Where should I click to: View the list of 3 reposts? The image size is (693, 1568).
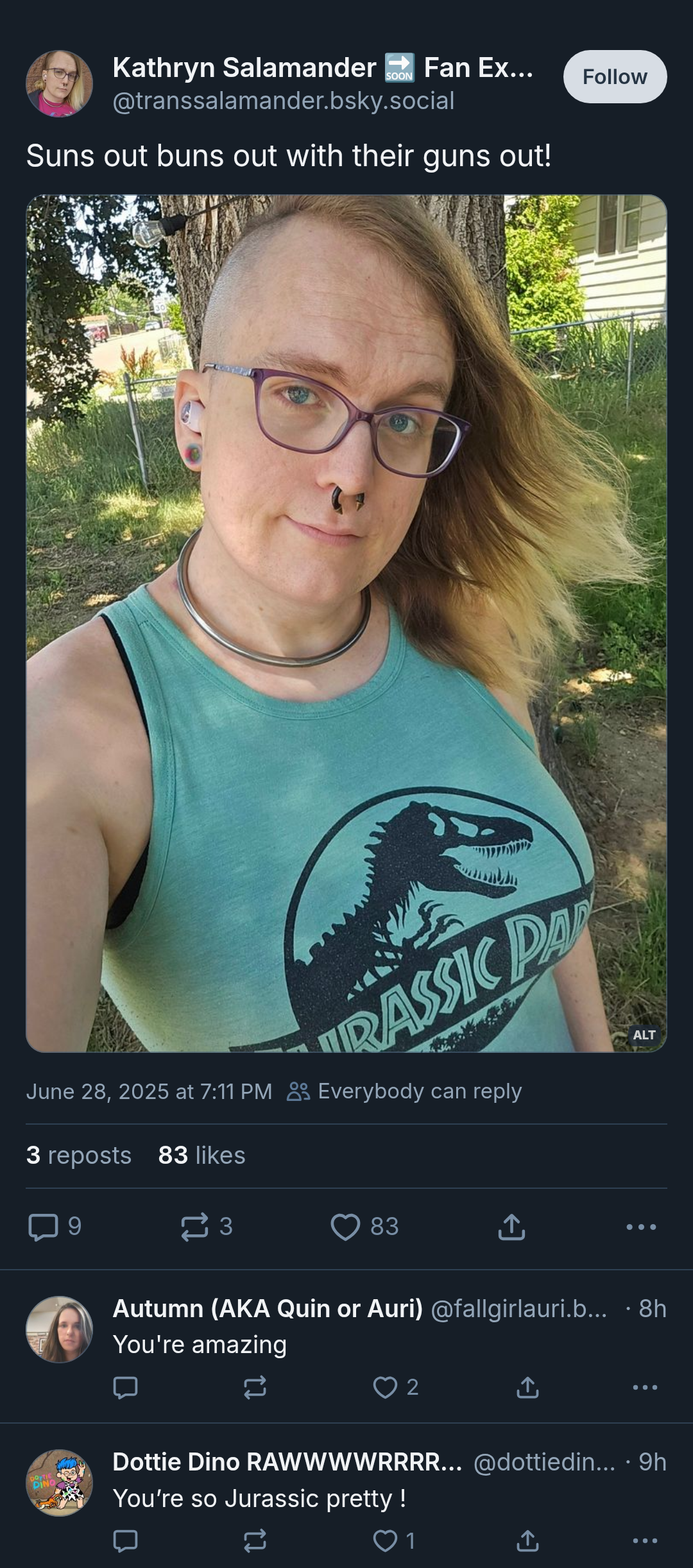(79, 1155)
